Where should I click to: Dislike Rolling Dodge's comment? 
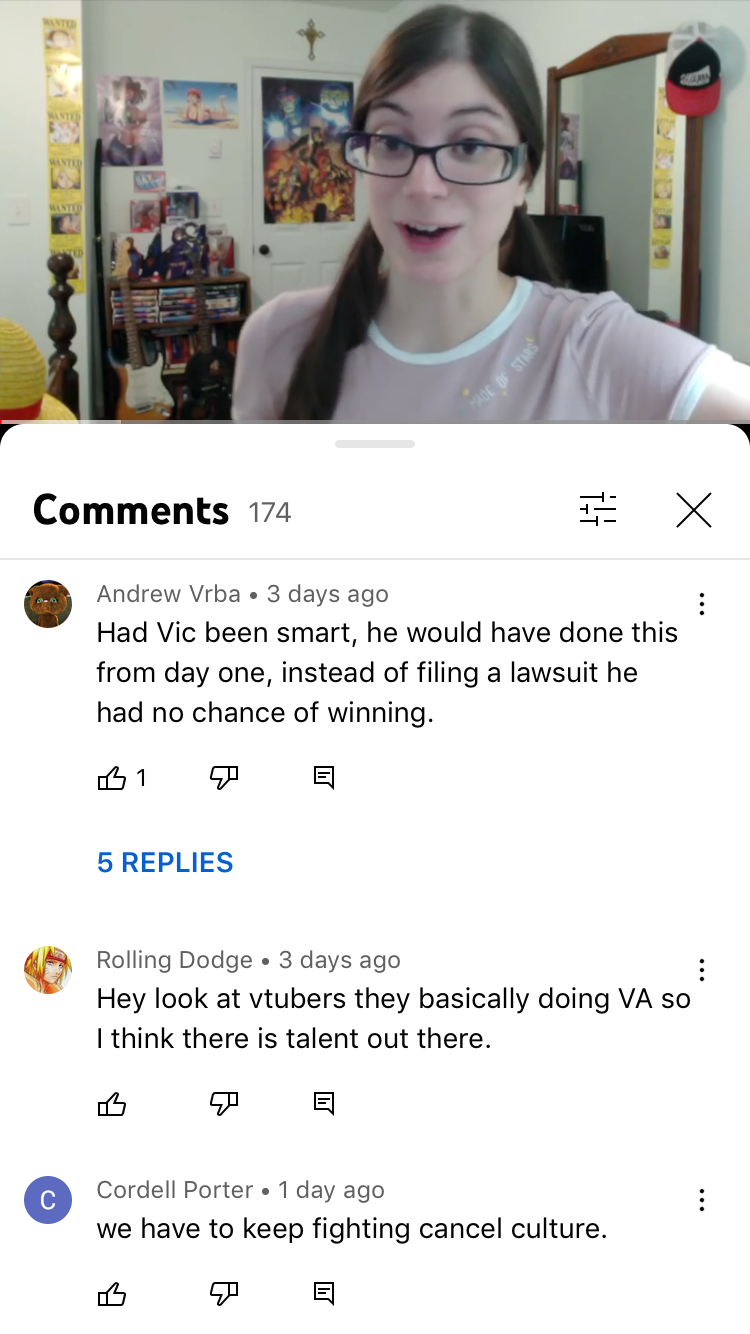[224, 1103]
